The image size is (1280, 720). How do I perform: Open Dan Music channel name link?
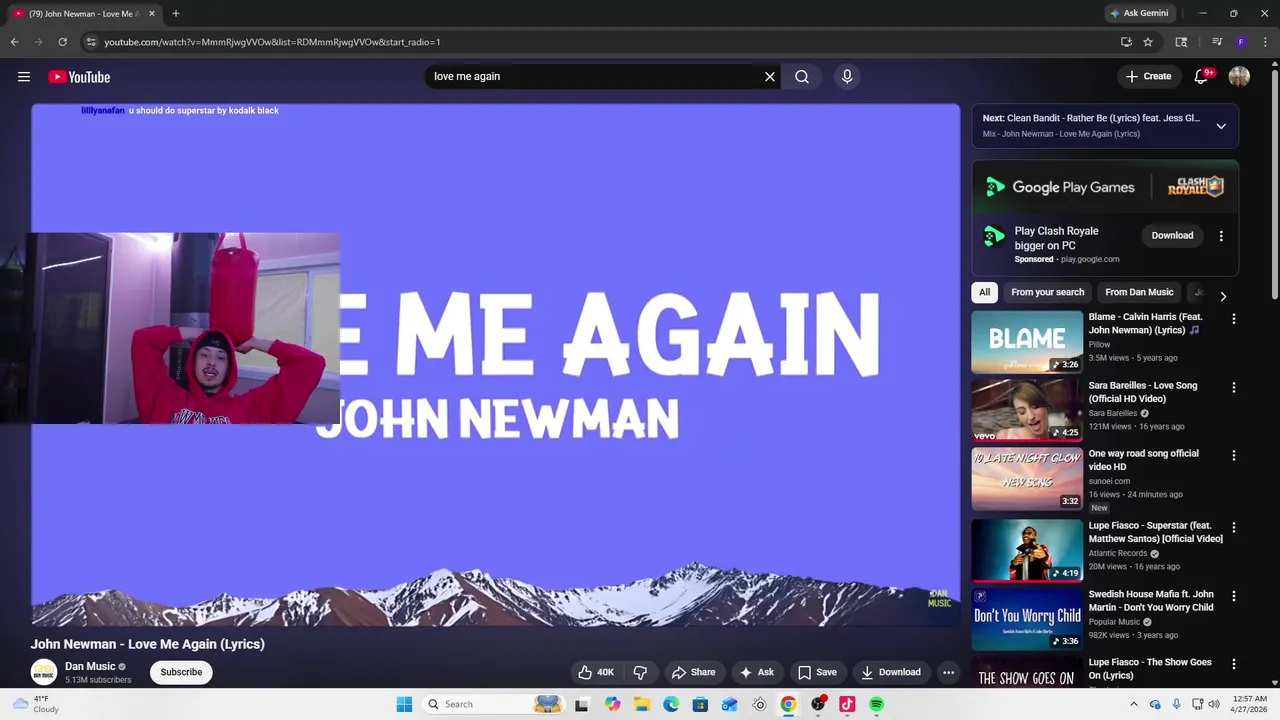(90, 666)
